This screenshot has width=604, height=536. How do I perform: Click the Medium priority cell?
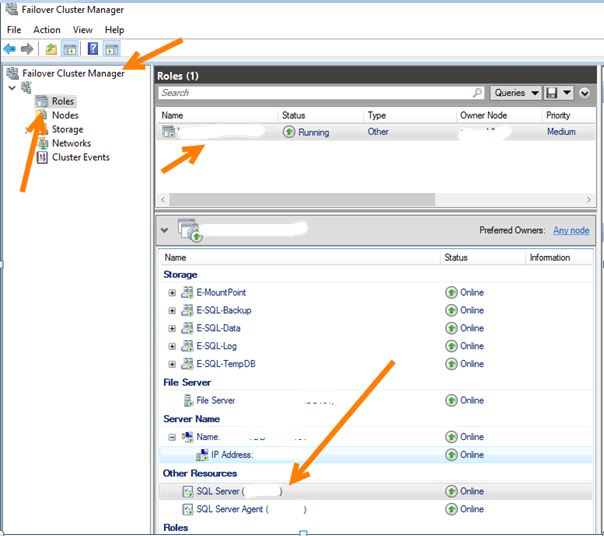[561, 132]
